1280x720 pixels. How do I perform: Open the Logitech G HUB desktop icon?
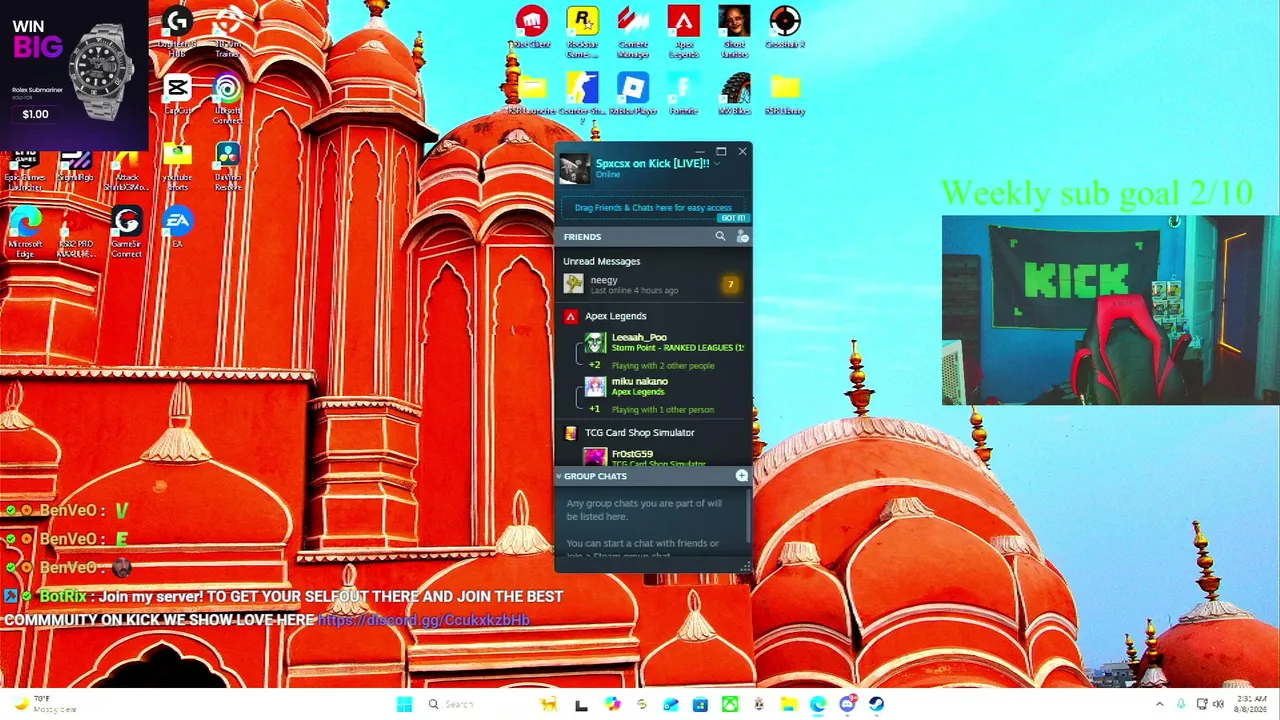[x=177, y=31]
